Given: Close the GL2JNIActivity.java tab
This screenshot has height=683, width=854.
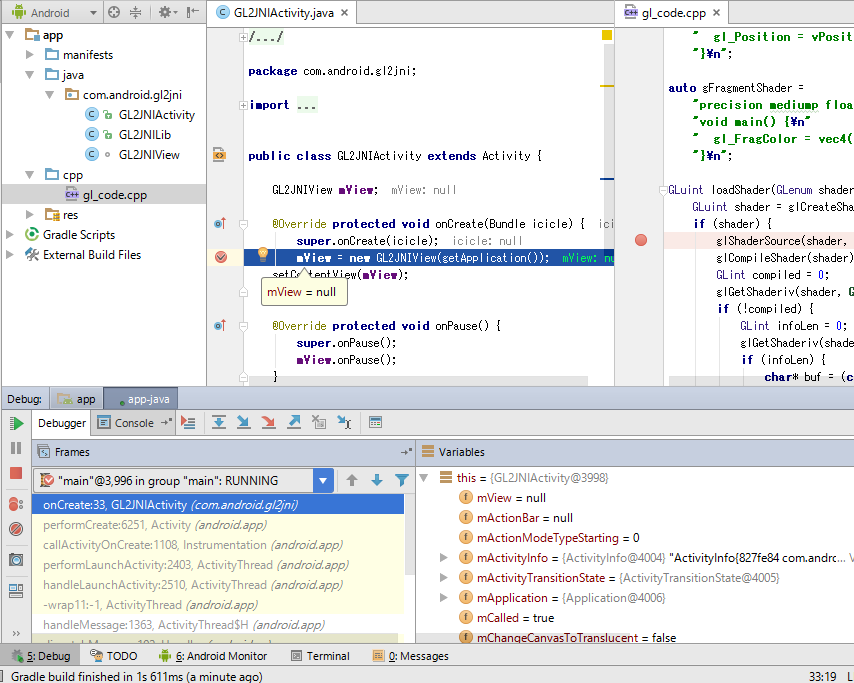Looking at the screenshot, I should (345, 13).
